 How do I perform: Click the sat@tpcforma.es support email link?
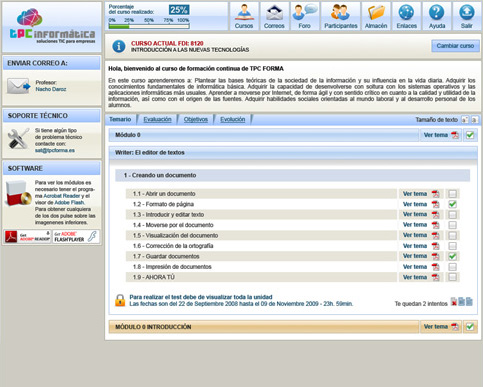pos(55,150)
